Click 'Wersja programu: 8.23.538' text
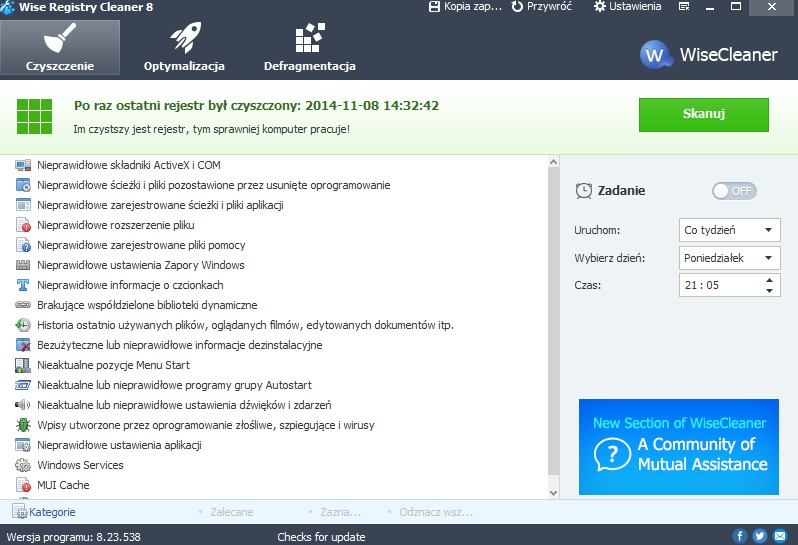 73,537
